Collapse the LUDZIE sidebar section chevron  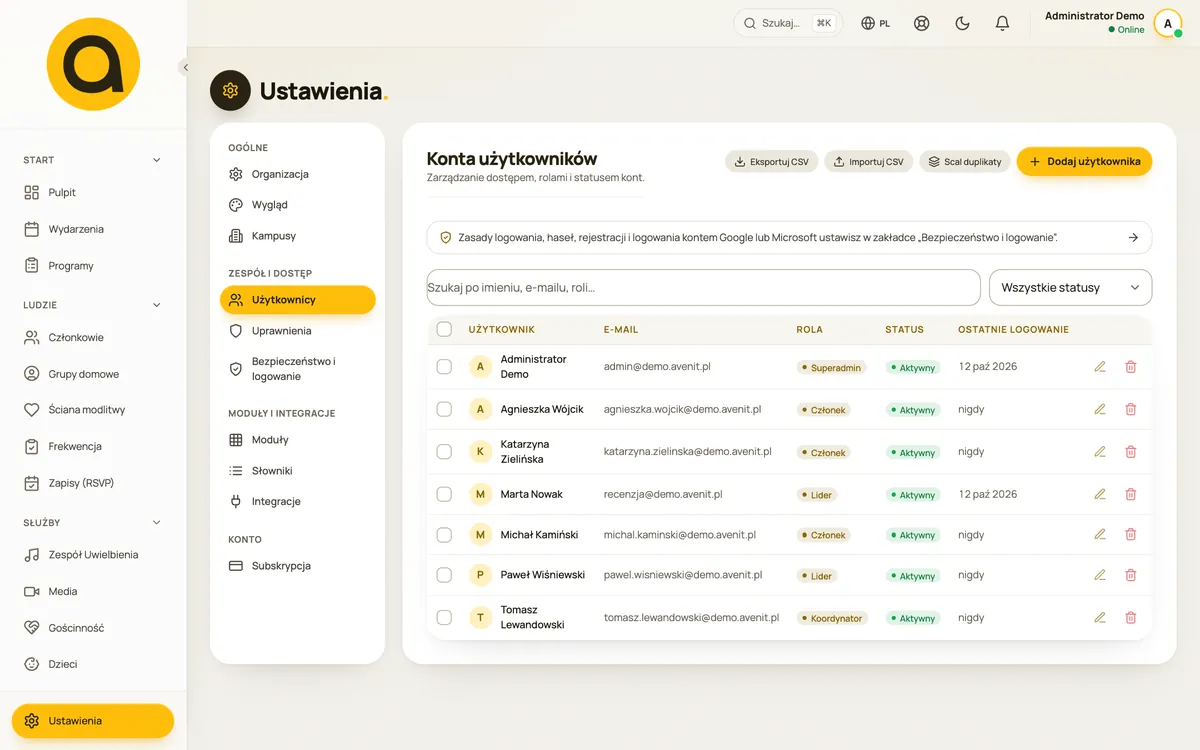pos(156,305)
